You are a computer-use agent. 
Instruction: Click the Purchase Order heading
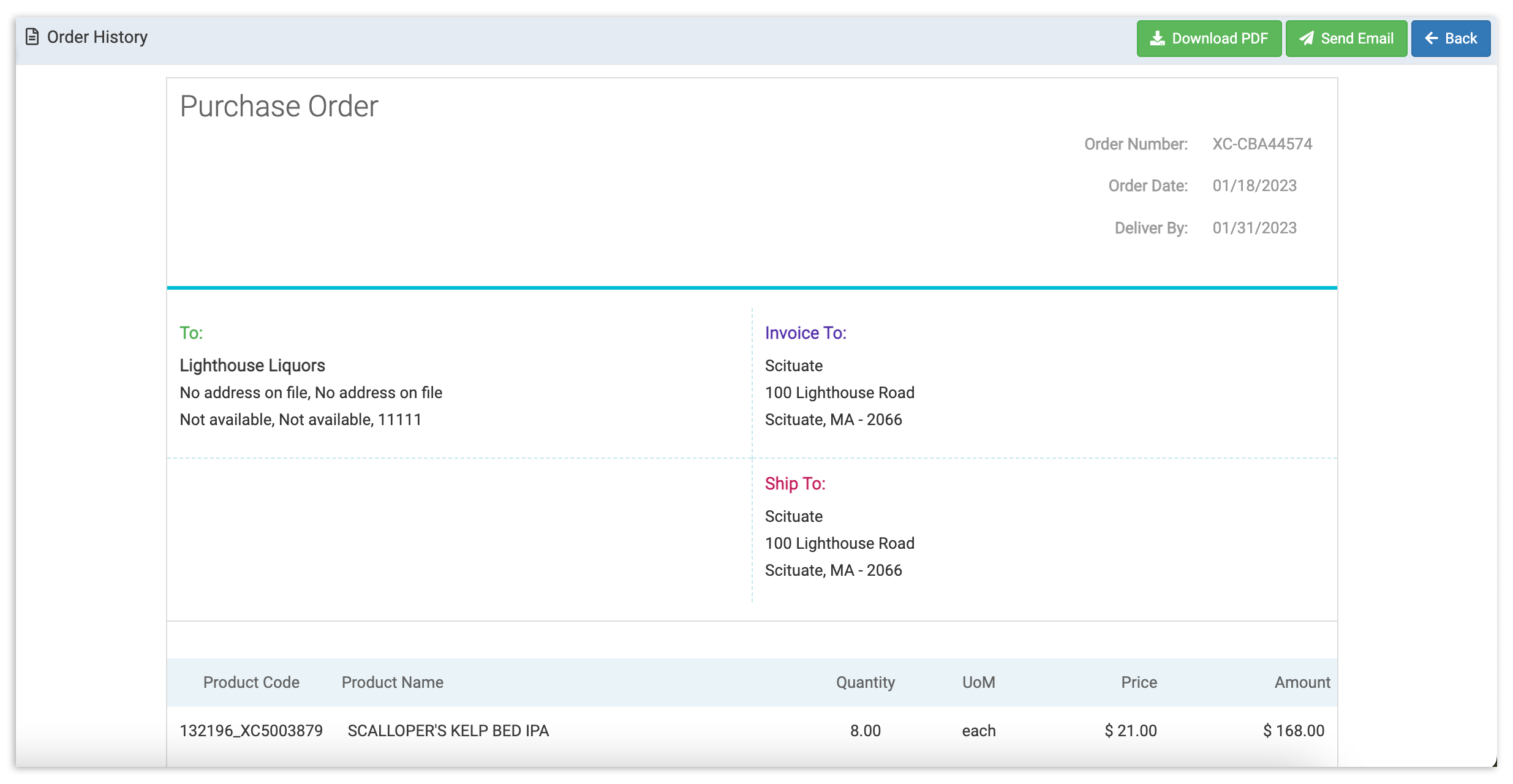(x=279, y=107)
